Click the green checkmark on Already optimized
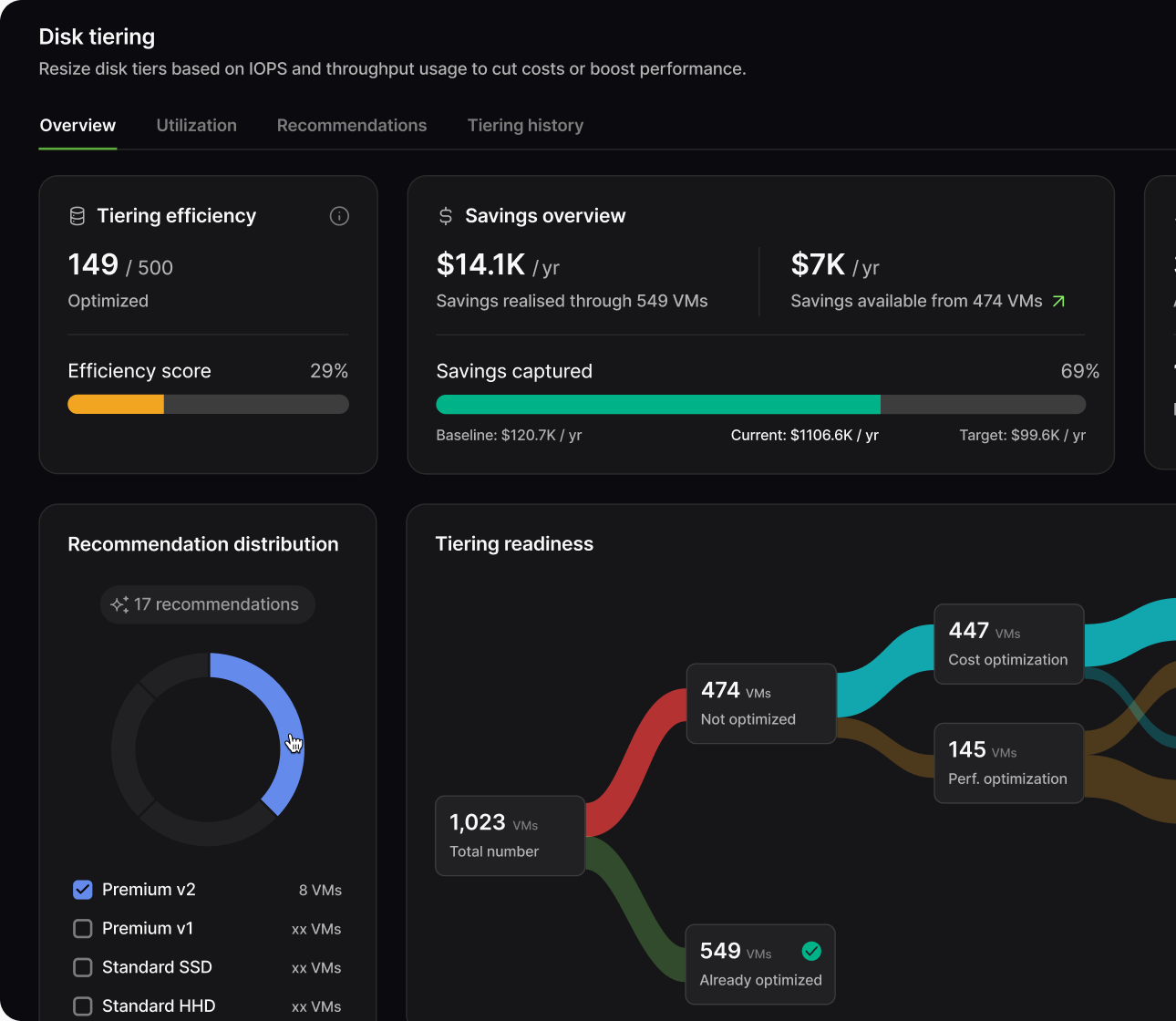 pos(811,951)
